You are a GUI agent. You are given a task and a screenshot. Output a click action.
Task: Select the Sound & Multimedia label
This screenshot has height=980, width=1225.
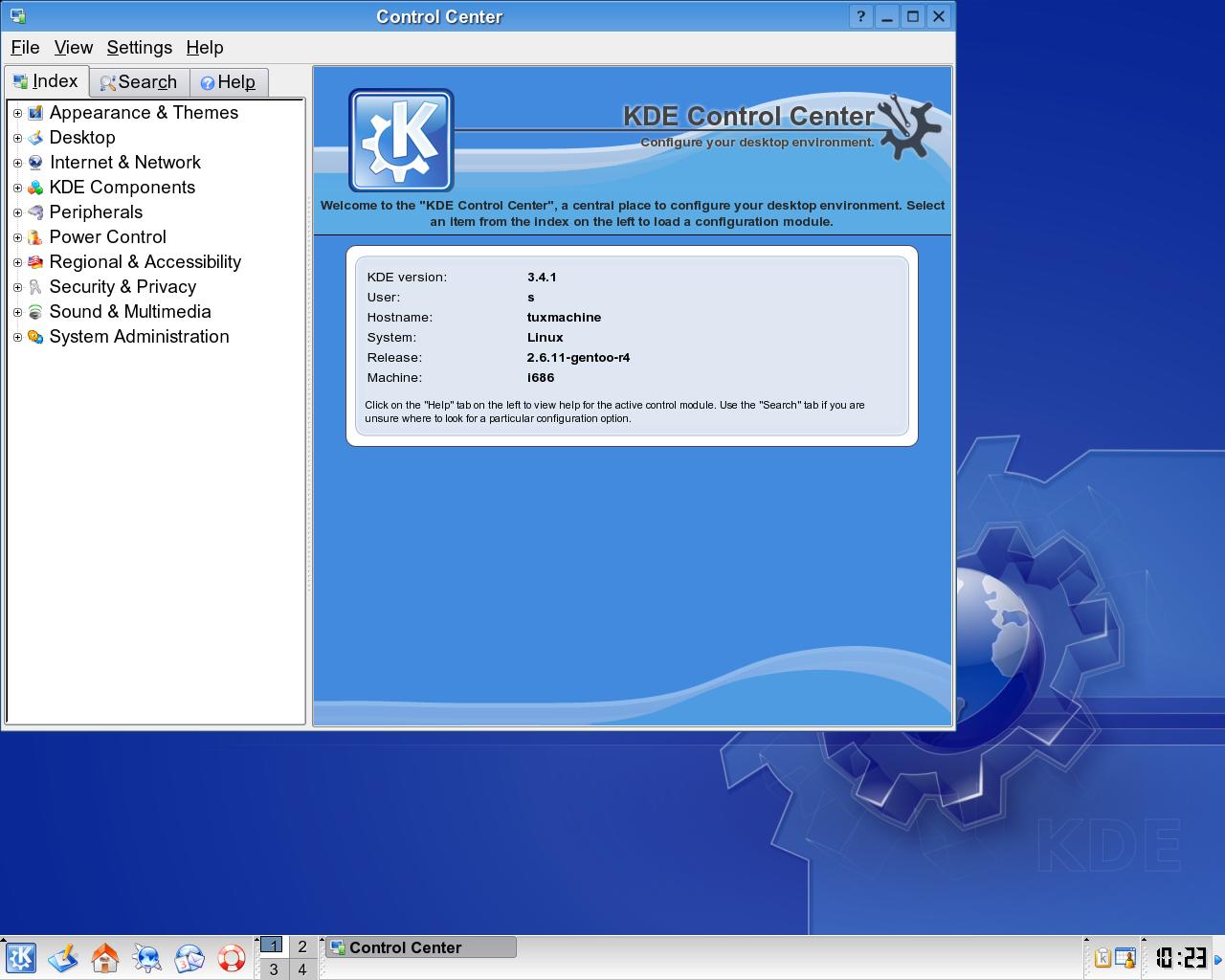pos(130,312)
